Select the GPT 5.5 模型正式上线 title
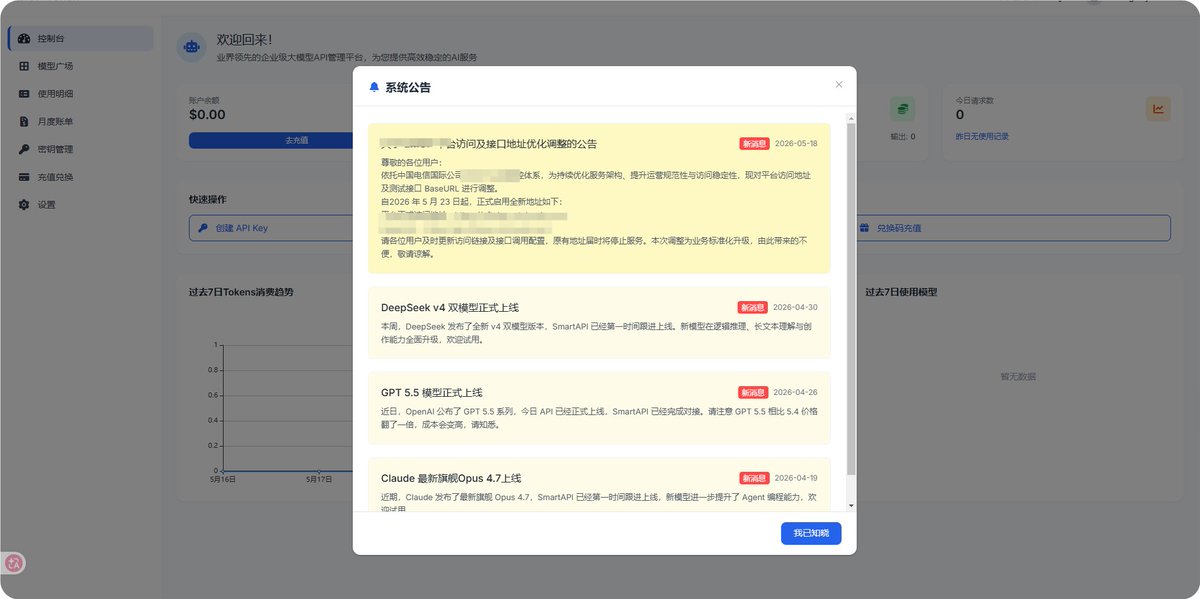This screenshot has width=1200, height=599. coord(432,392)
